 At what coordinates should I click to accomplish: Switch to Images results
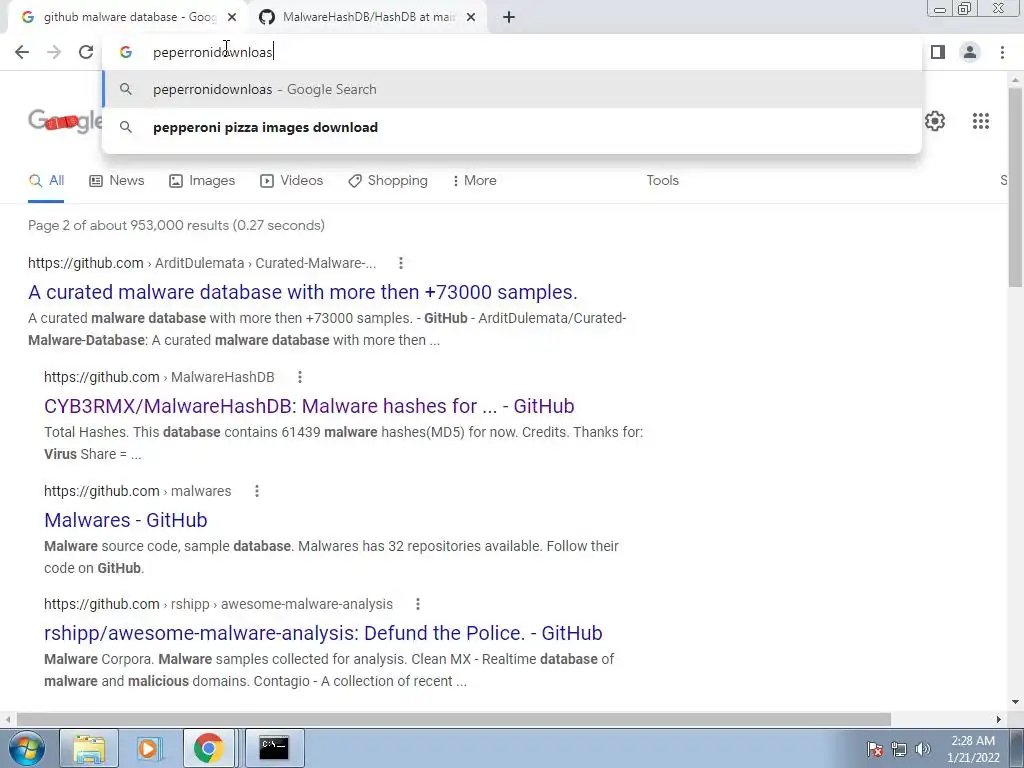[x=202, y=181]
